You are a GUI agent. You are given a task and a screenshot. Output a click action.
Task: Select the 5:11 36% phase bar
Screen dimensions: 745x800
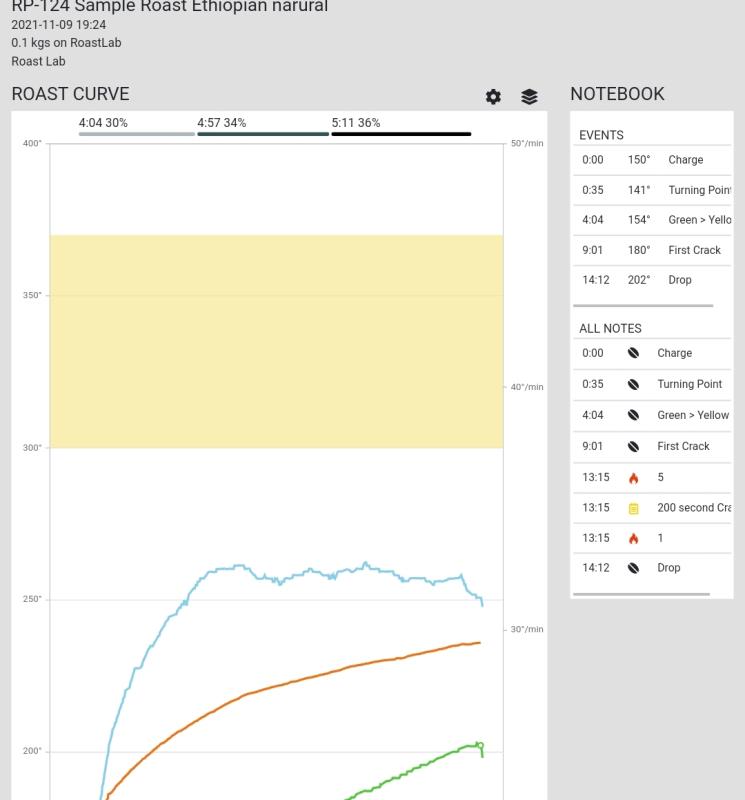click(401, 133)
